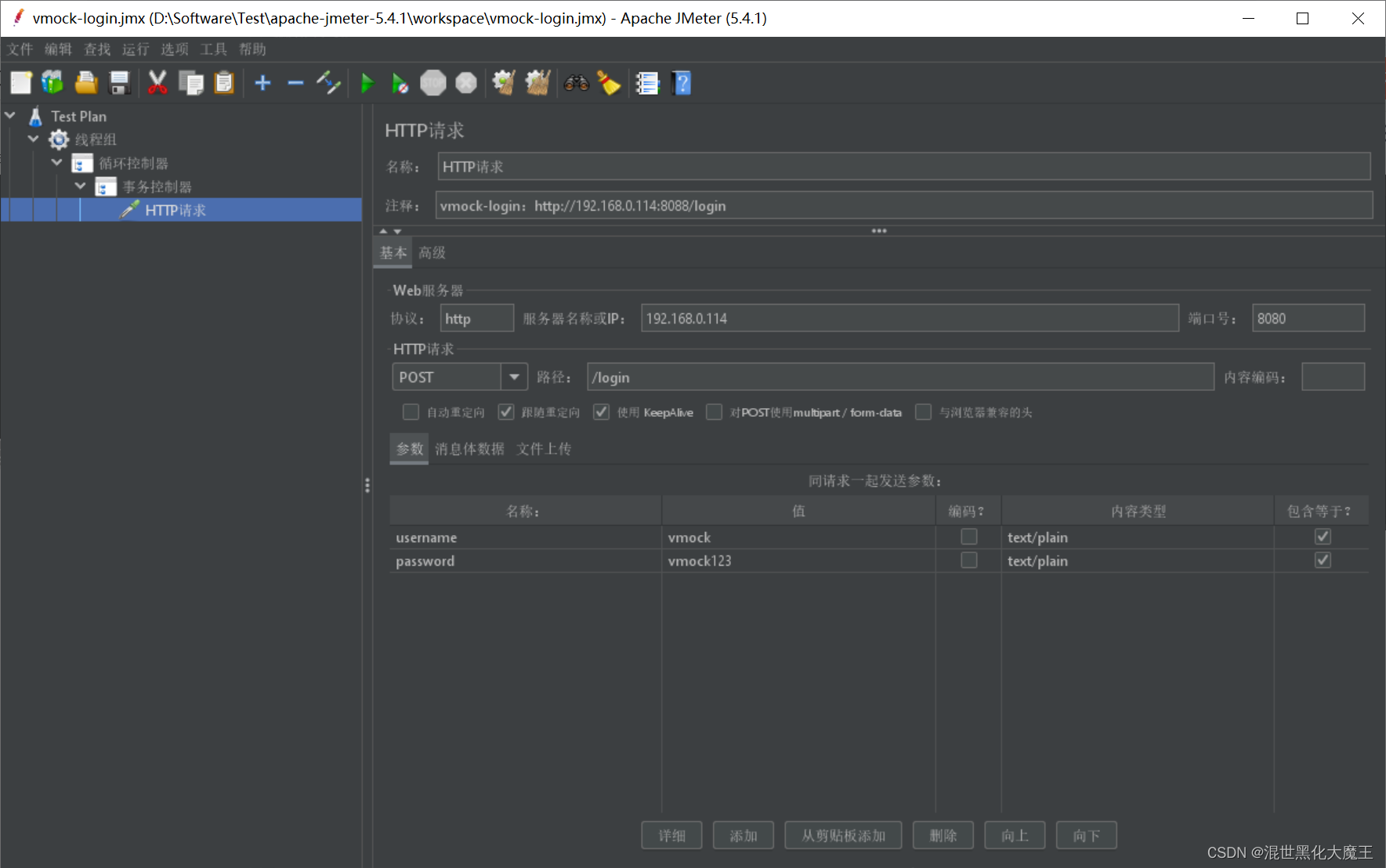Uncheck 包含等于 for the password row

coord(1323,560)
